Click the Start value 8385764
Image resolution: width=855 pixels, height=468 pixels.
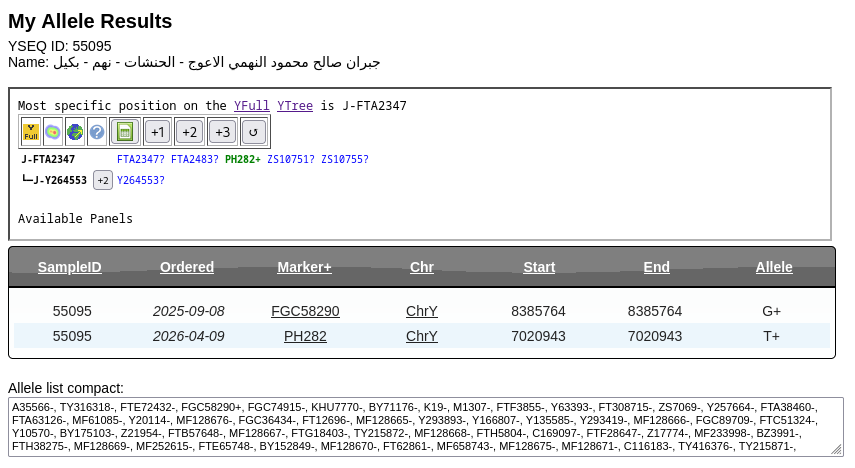pos(538,311)
